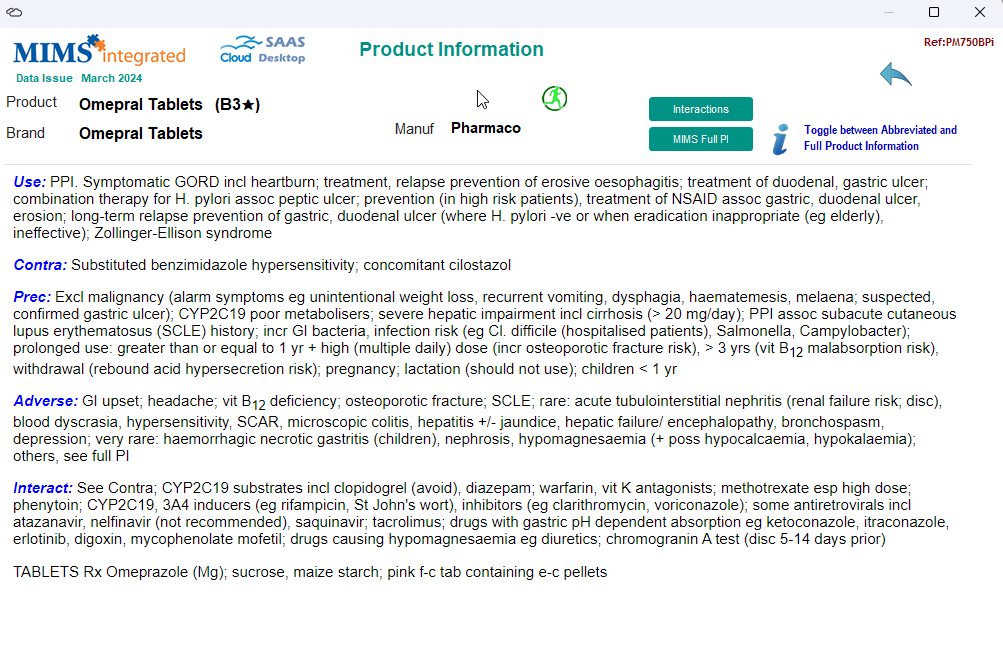The height and width of the screenshot is (652, 1003).
Task: Click product name 'Omepral Tablets (B3★)'
Action: 170,104
